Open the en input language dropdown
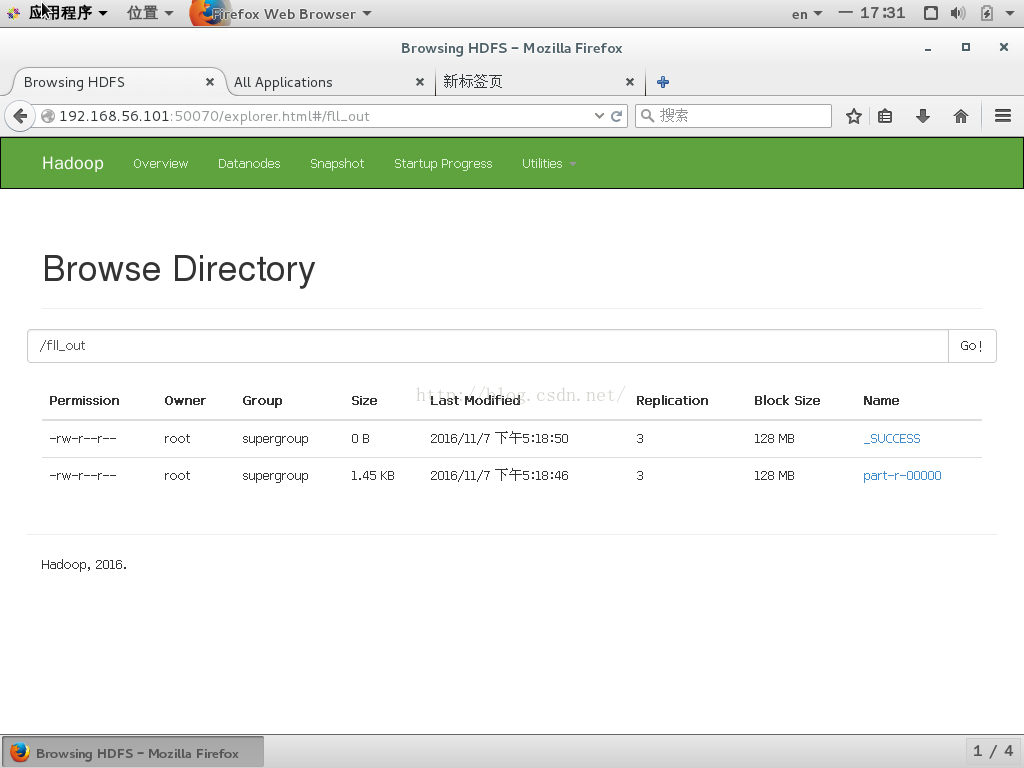The height and width of the screenshot is (768, 1024). [x=807, y=14]
